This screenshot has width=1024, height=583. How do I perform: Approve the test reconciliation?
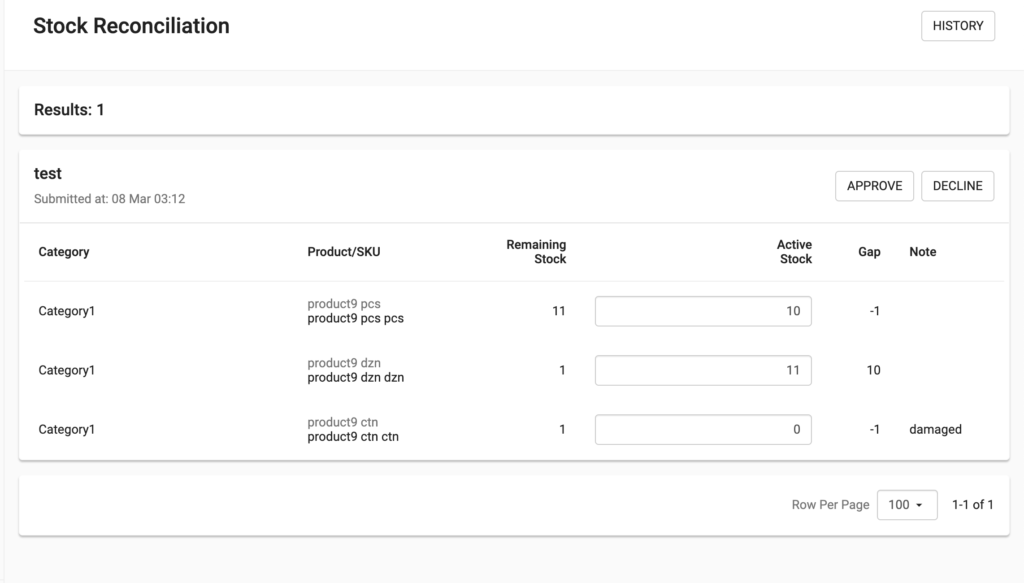coord(874,186)
